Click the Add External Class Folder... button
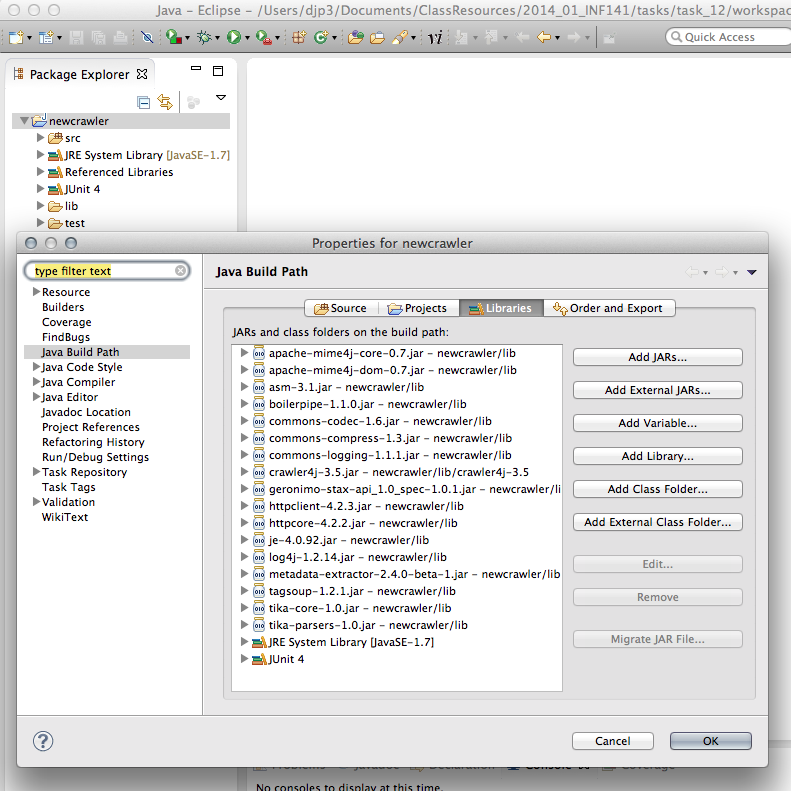This screenshot has height=791, width=791. pyautogui.click(x=657, y=522)
